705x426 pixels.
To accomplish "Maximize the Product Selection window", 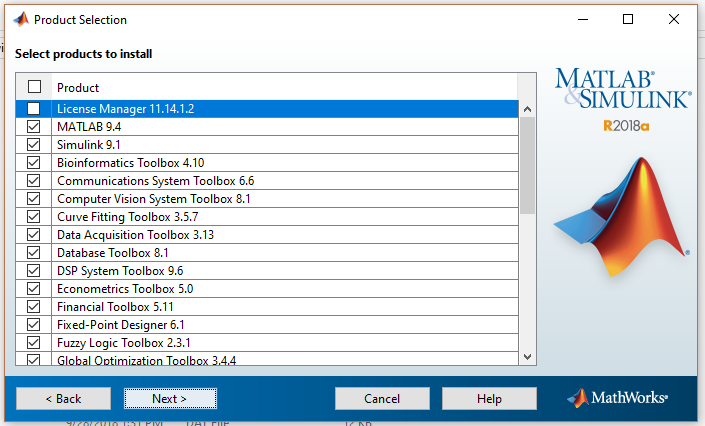I will tap(628, 19).
